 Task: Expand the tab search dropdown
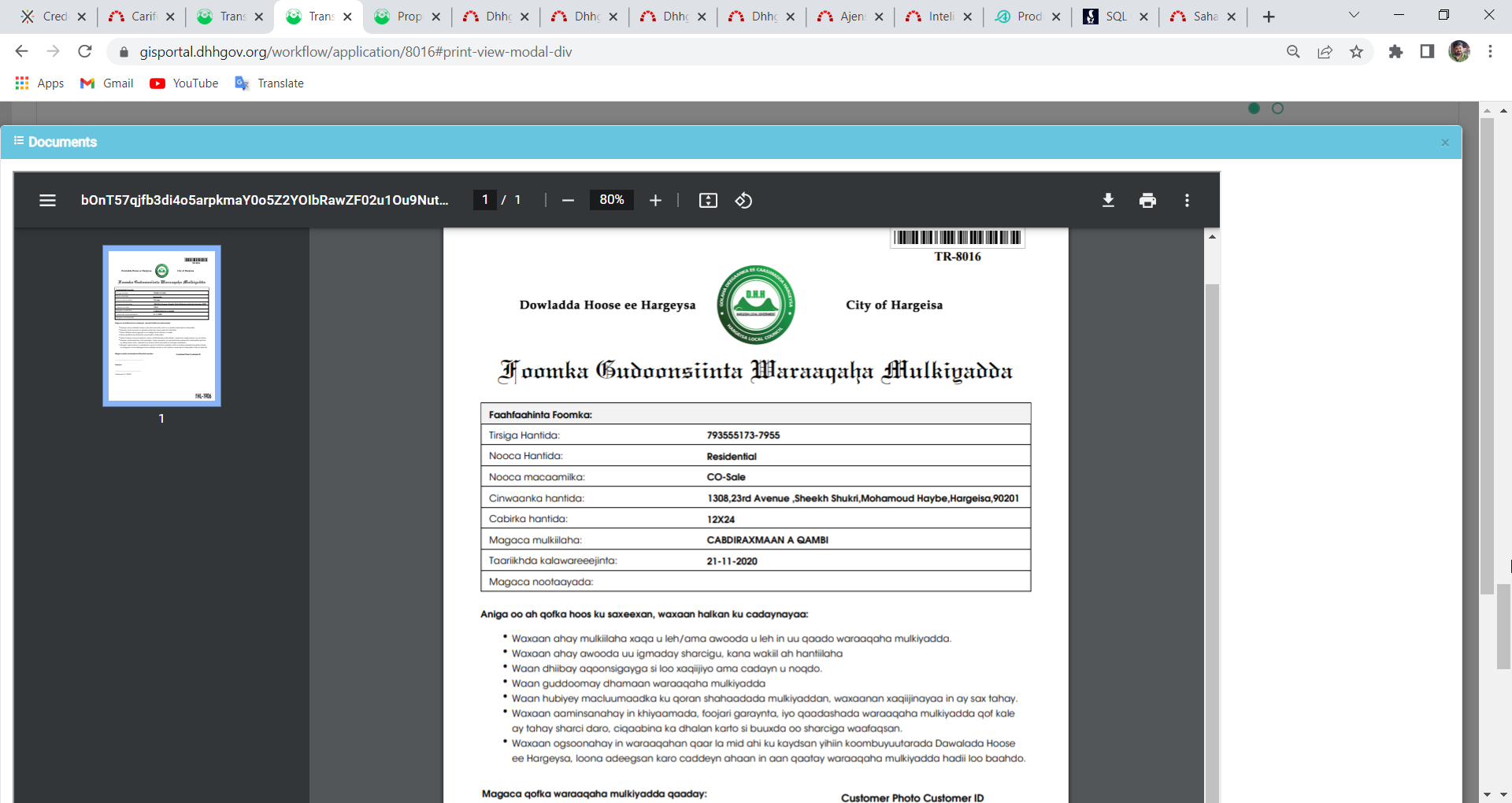(1354, 15)
